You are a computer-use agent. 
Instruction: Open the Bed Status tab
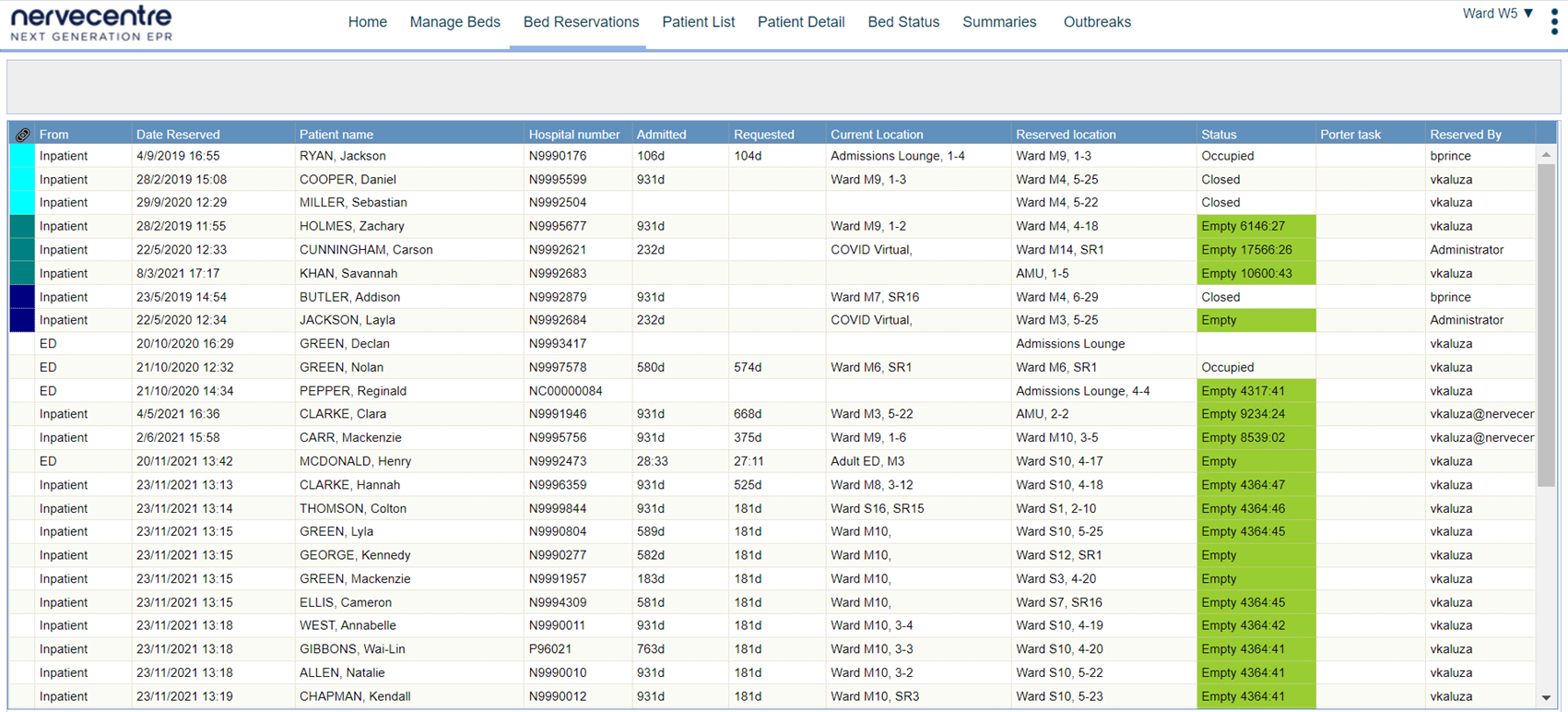click(x=902, y=22)
